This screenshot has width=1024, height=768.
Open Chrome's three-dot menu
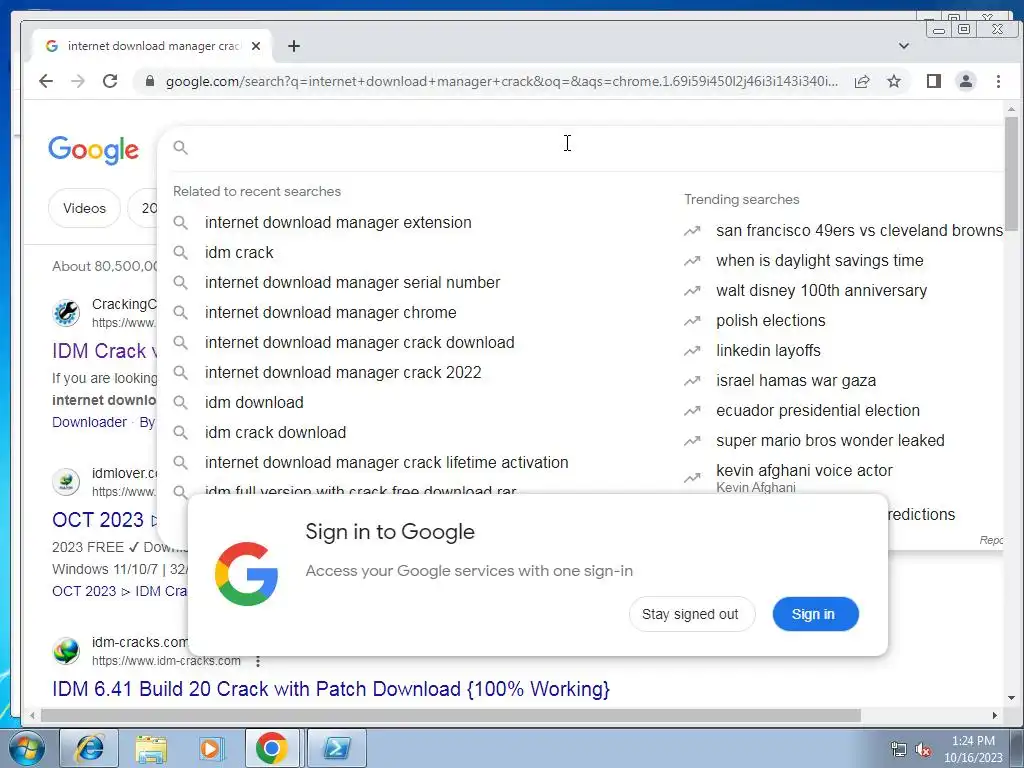[x=998, y=81]
